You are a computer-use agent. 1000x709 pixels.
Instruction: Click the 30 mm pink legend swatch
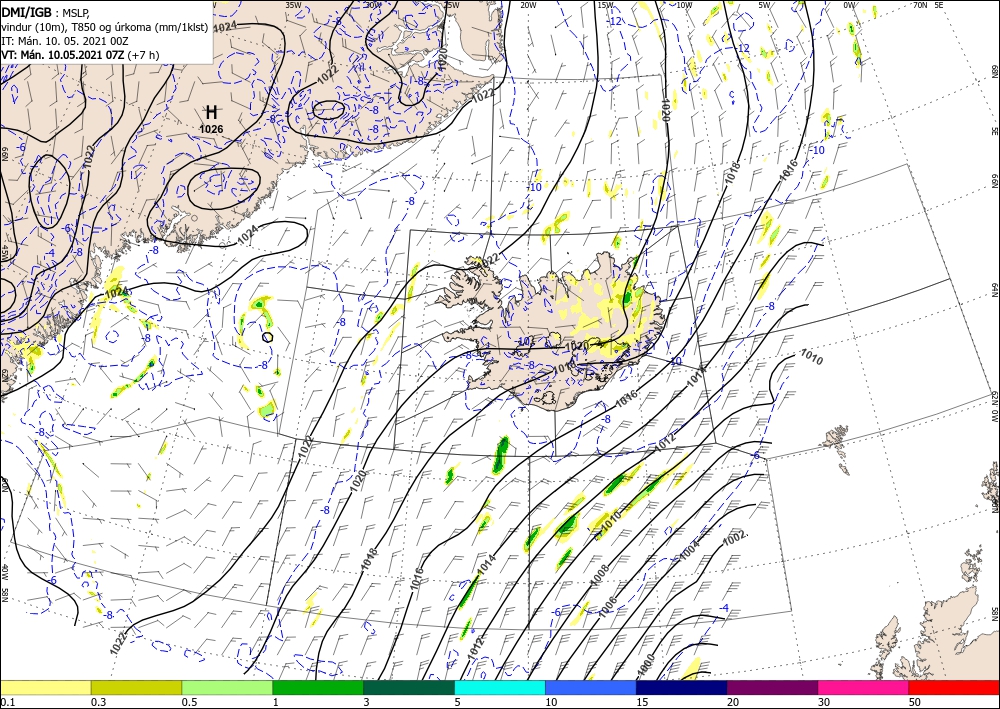(864, 687)
